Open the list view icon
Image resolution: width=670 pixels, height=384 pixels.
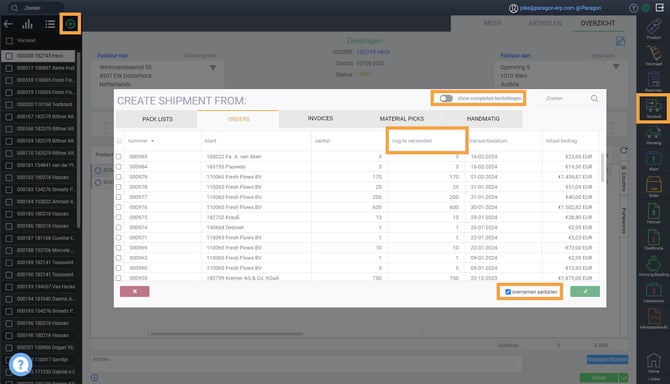coord(50,24)
